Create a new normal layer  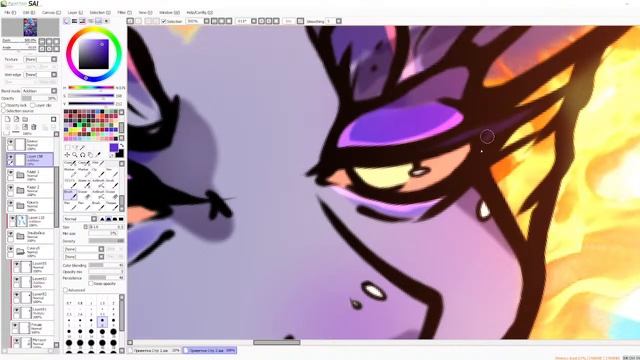pyautogui.click(x=8, y=119)
